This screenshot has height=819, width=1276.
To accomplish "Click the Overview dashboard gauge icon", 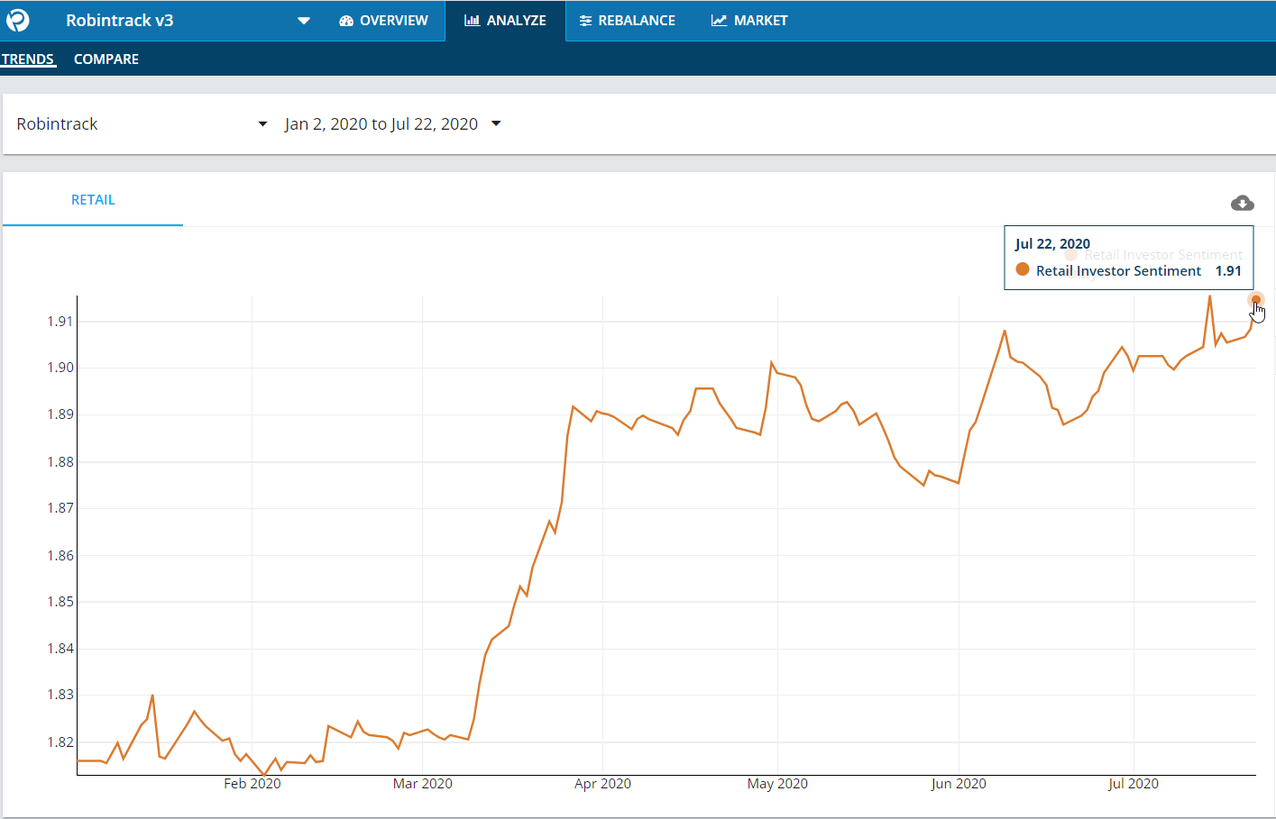I will [346, 21].
